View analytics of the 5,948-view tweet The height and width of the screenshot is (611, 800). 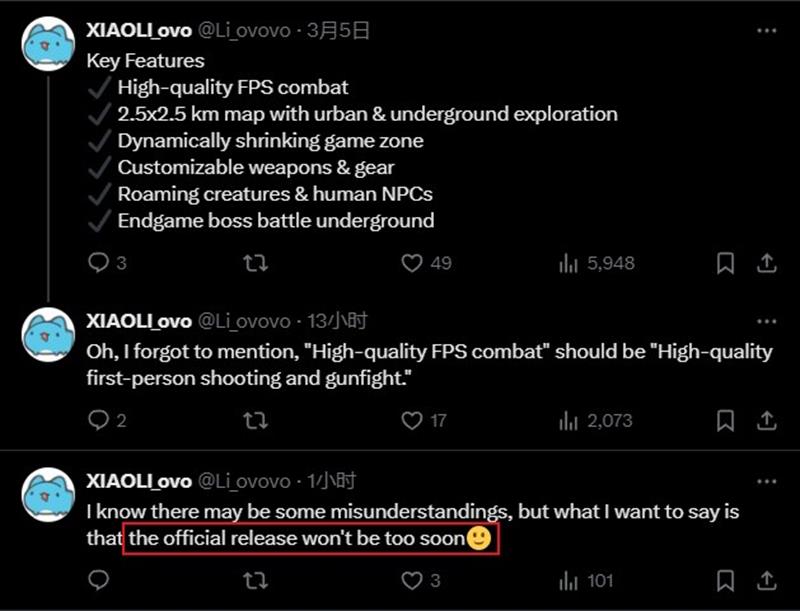click(569, 263)
